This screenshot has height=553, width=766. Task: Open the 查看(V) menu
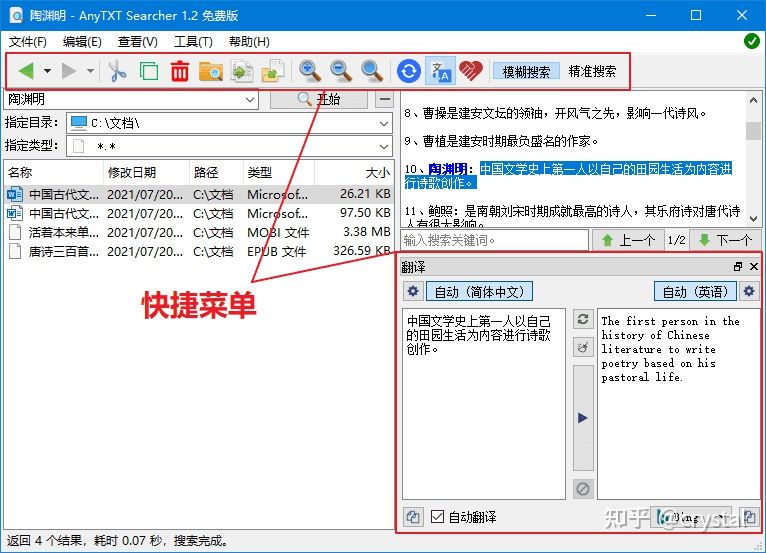pos(137,42)
